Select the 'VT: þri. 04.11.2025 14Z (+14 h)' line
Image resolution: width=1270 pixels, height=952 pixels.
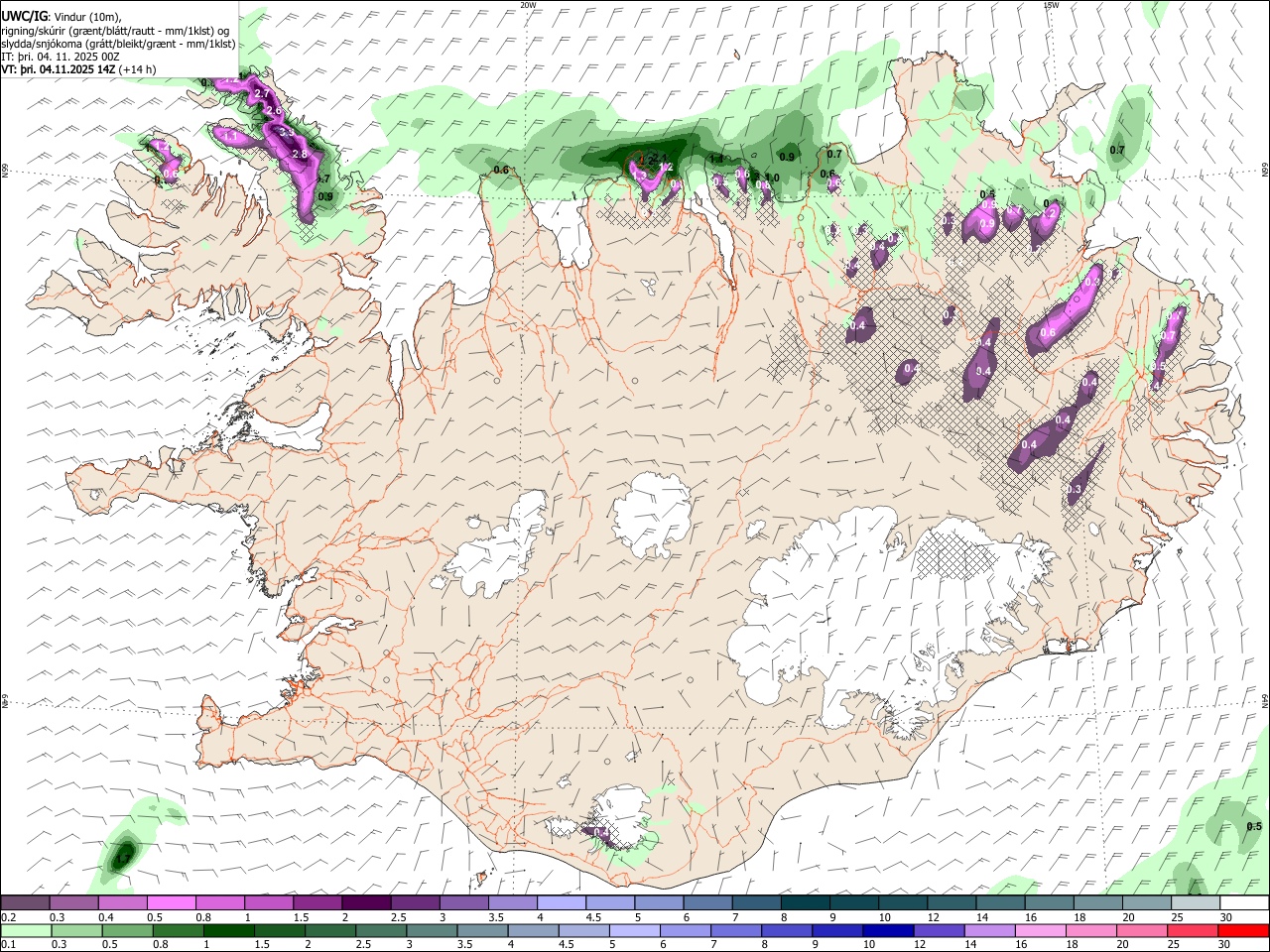click(x=79, y=69)
